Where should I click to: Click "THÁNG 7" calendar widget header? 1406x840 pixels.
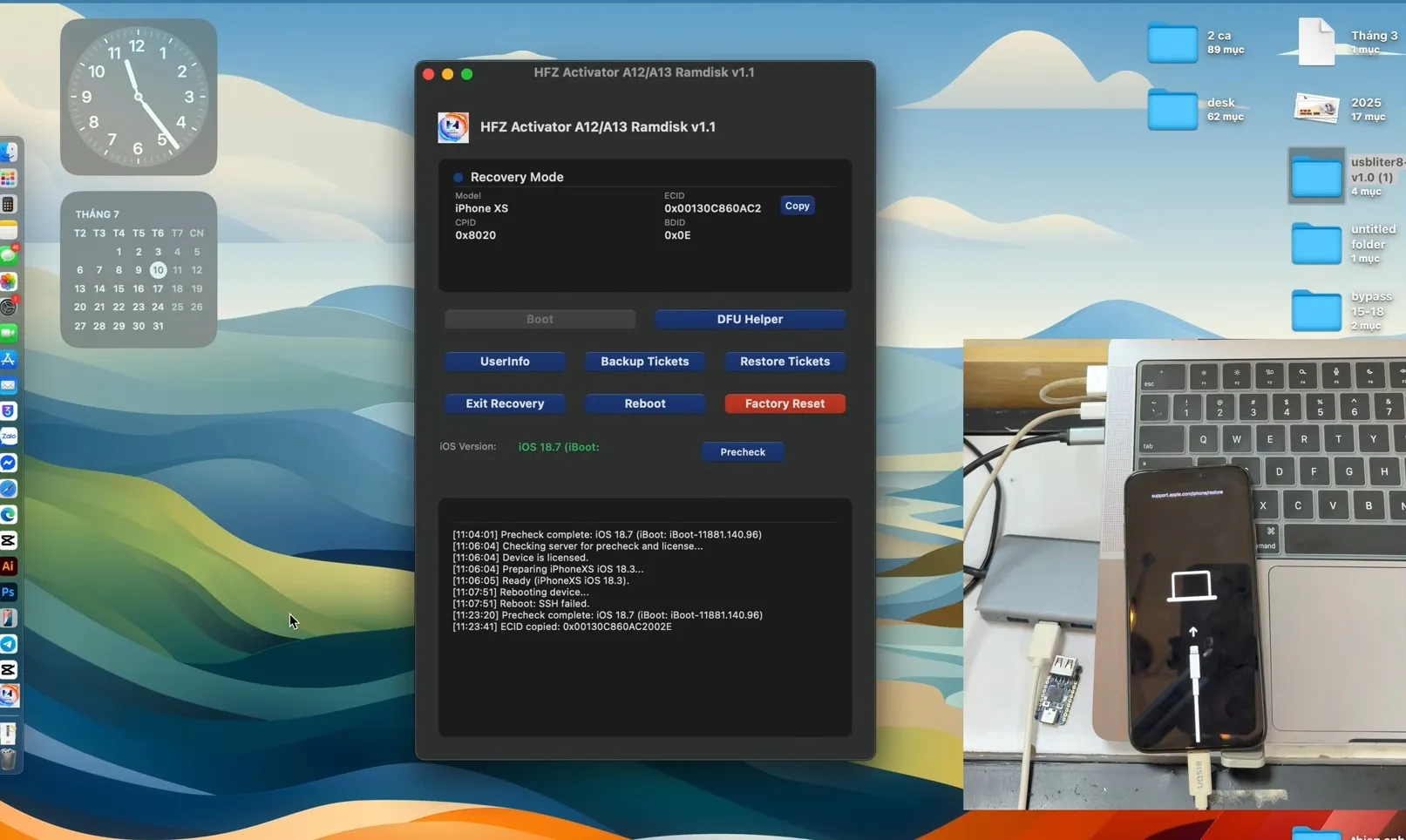point(97,214)
